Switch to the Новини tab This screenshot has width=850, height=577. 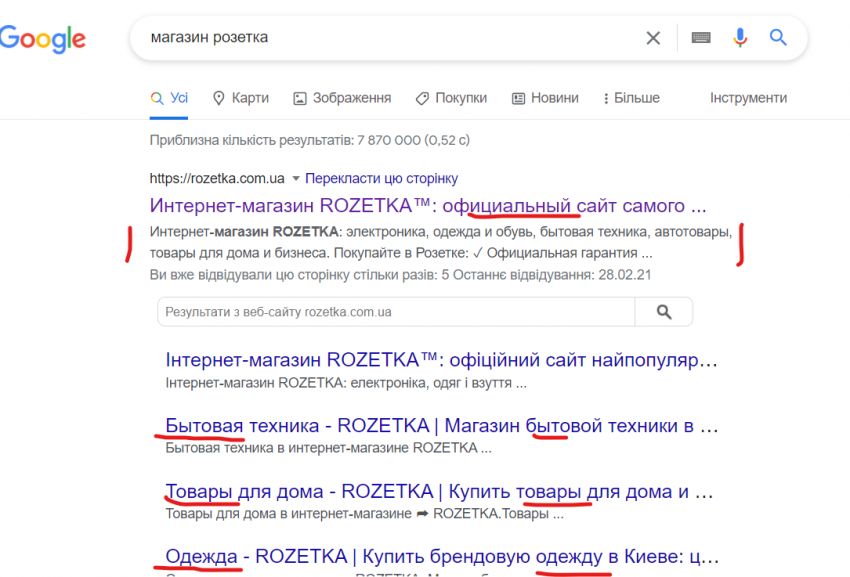(x=545, y=98)
